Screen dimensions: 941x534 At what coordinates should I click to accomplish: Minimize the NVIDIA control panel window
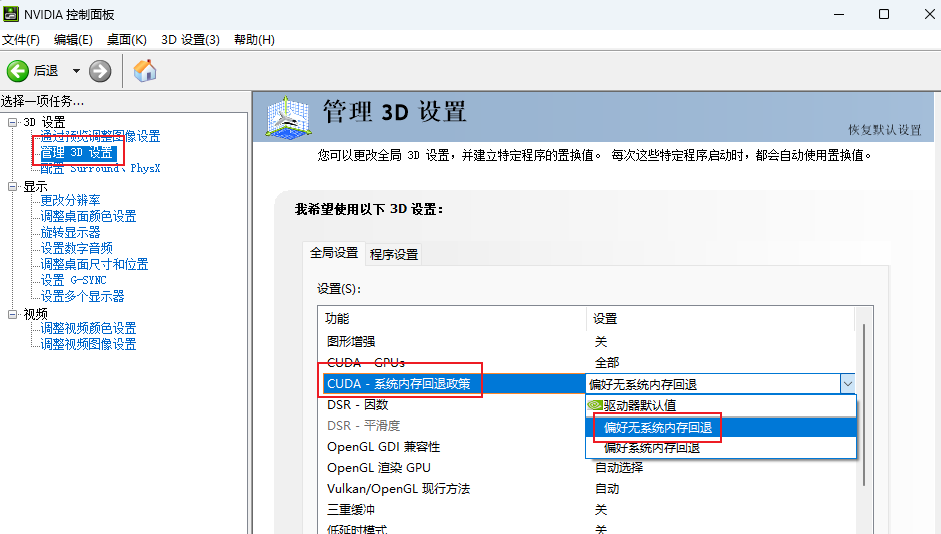[x=839, y=14]
